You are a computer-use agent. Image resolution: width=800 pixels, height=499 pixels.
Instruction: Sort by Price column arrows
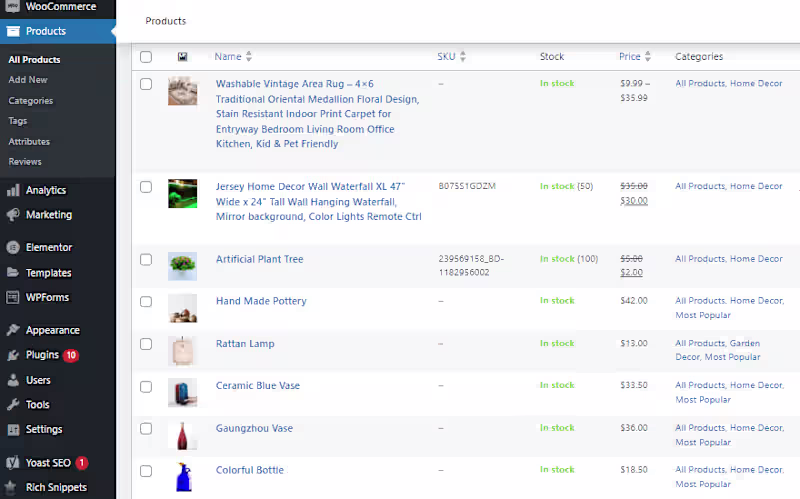click(647, 56)
